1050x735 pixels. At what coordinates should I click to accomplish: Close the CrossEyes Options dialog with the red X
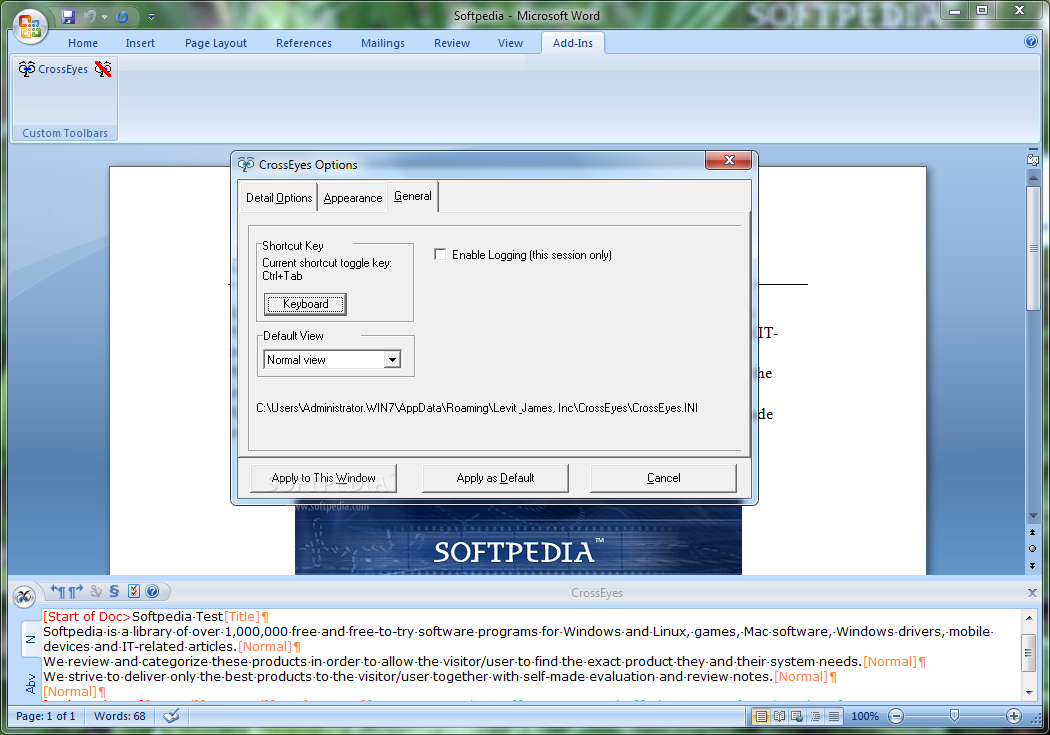(729, 161)
